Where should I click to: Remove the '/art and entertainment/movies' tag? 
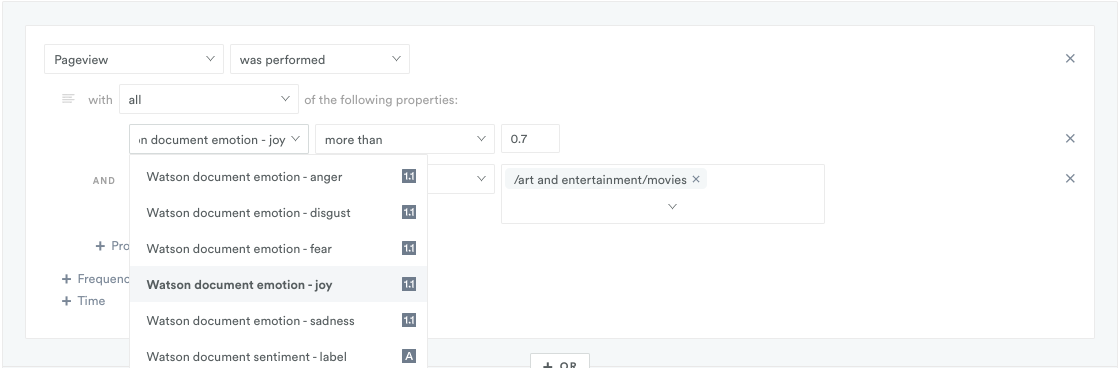click(696, 179)
